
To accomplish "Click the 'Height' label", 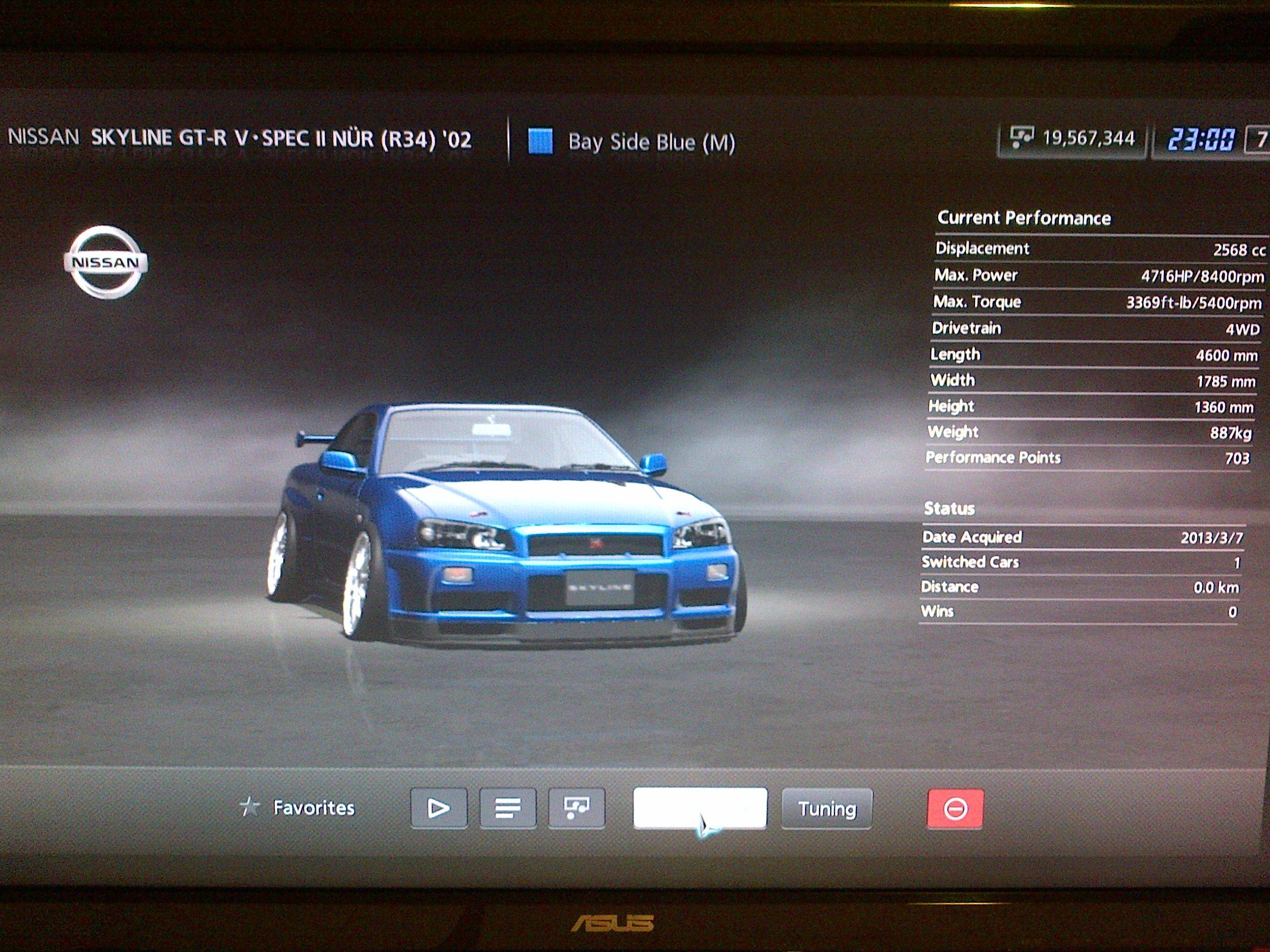I will click(x=952, y=406).
